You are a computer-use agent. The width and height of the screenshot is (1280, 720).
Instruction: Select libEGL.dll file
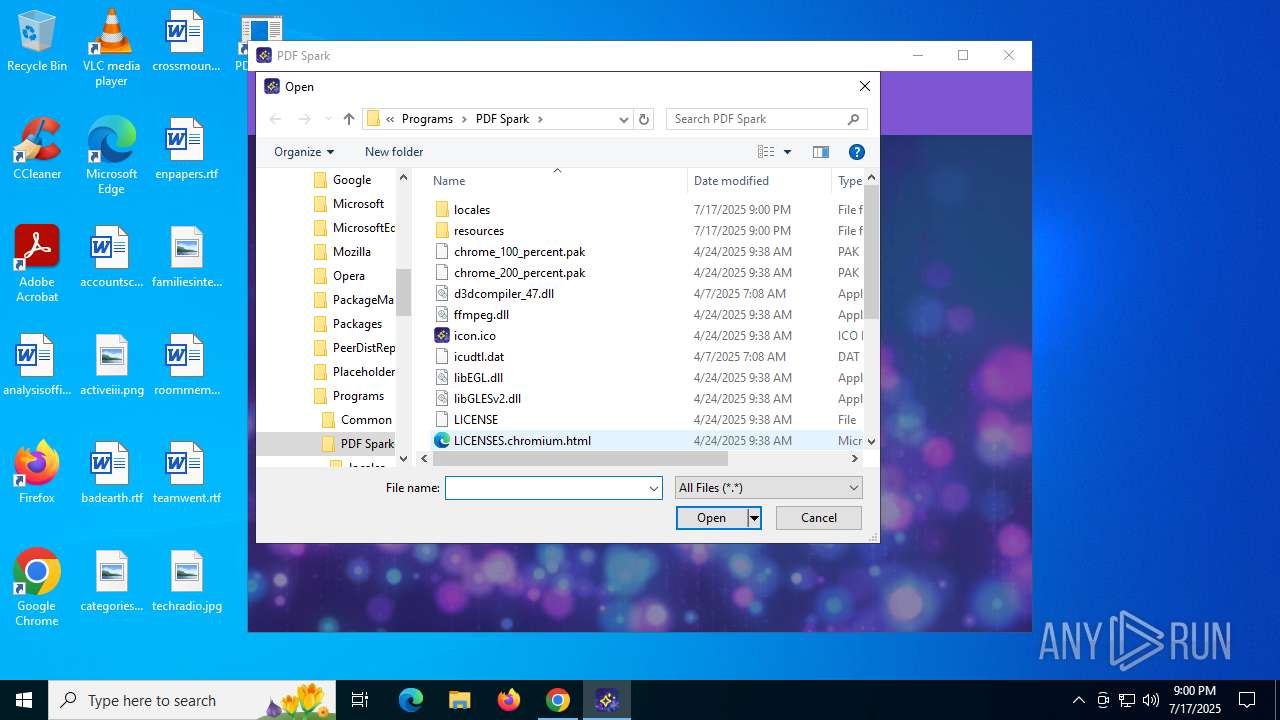[x=478, y=378]
